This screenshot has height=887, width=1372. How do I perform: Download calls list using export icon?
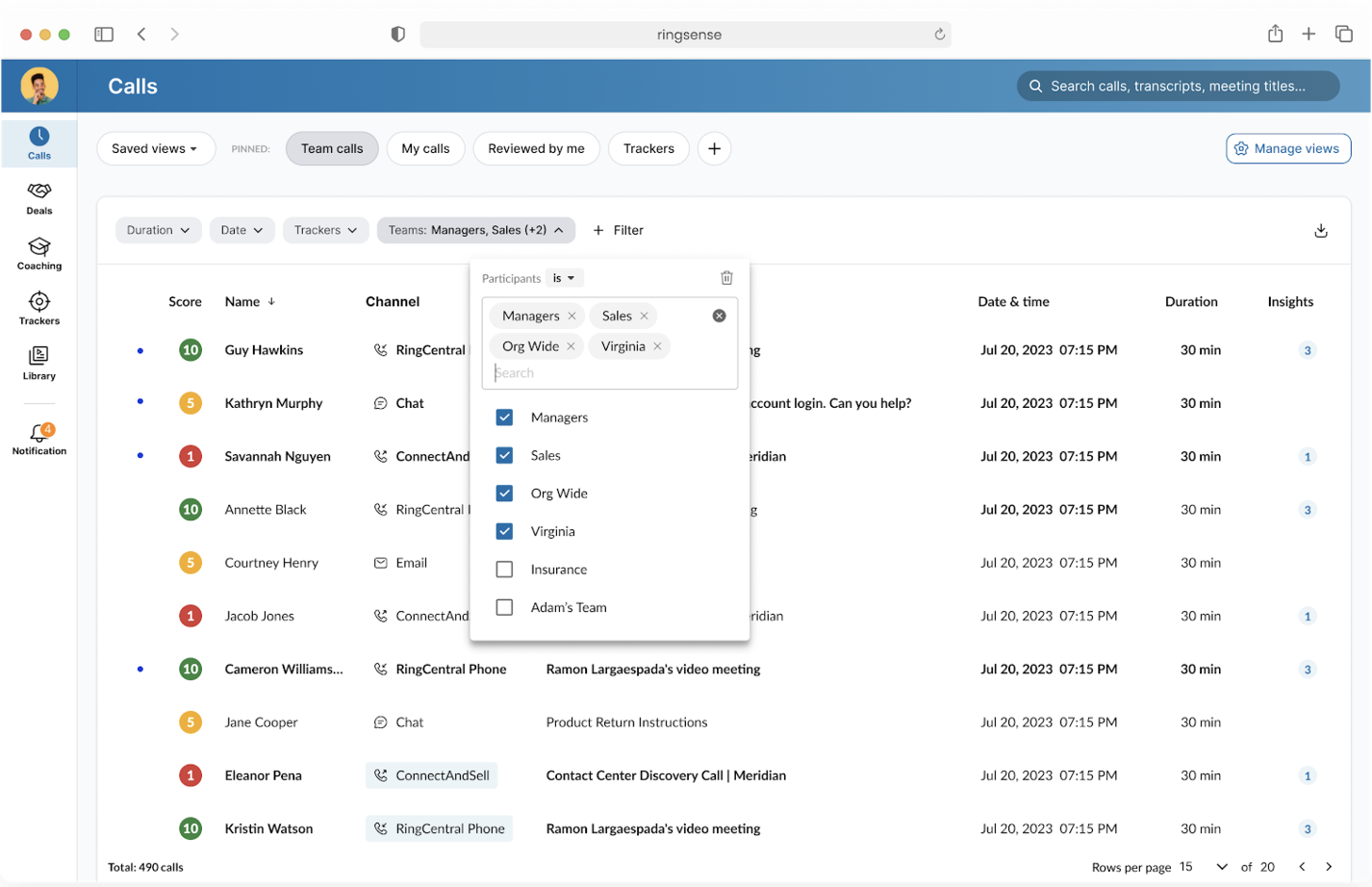[x=1320, y=231]
